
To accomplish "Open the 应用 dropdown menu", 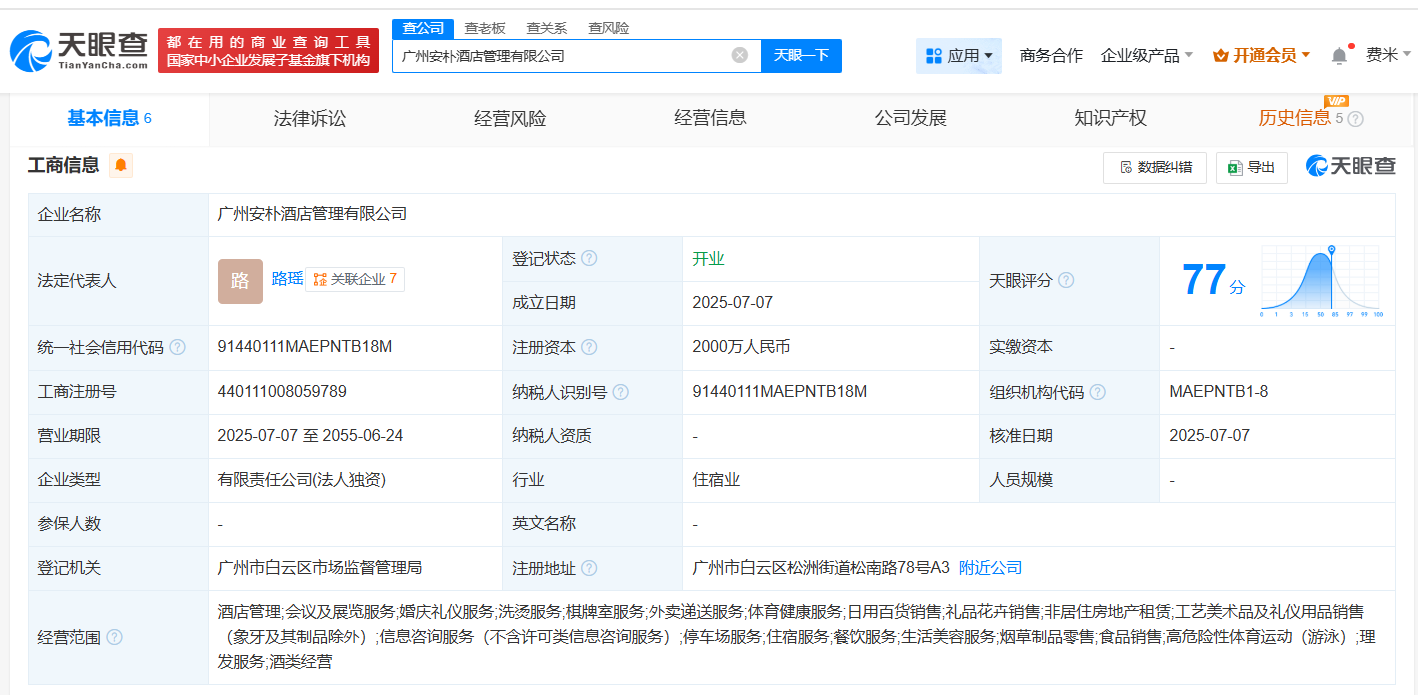I will tap(958, 56).
